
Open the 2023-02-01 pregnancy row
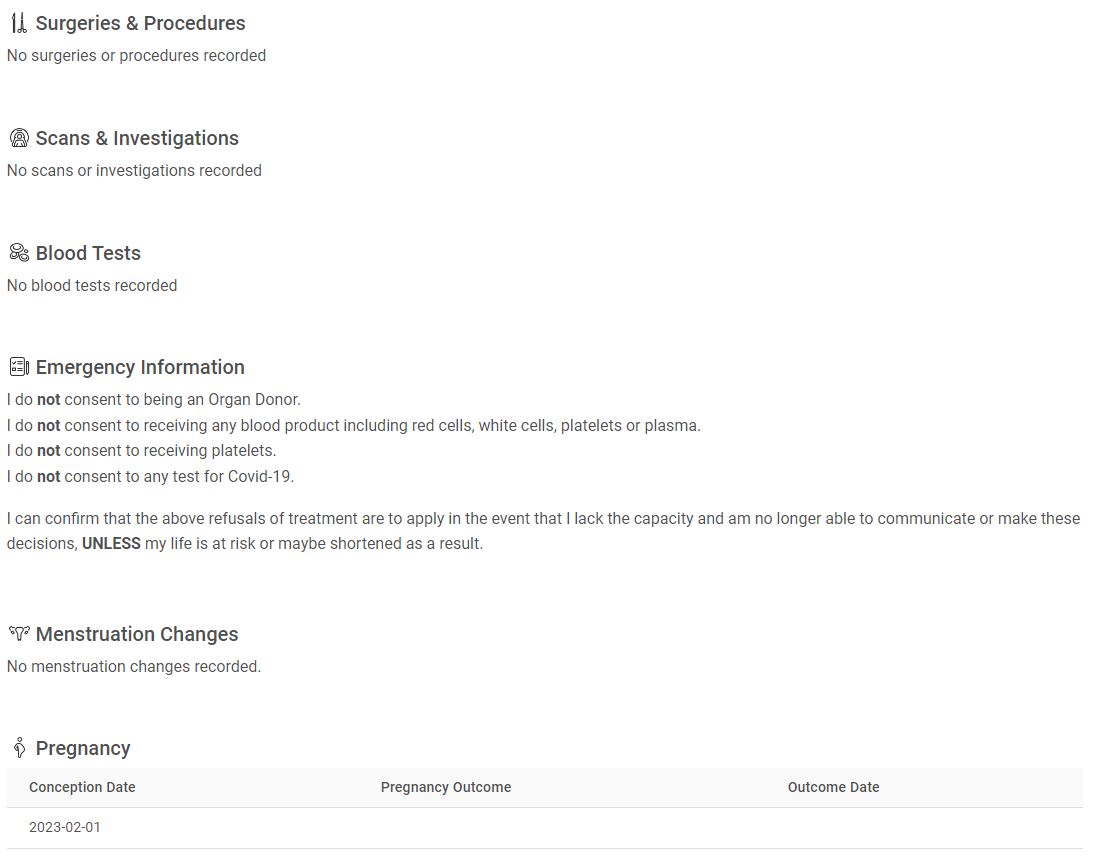tap(545, 828)
